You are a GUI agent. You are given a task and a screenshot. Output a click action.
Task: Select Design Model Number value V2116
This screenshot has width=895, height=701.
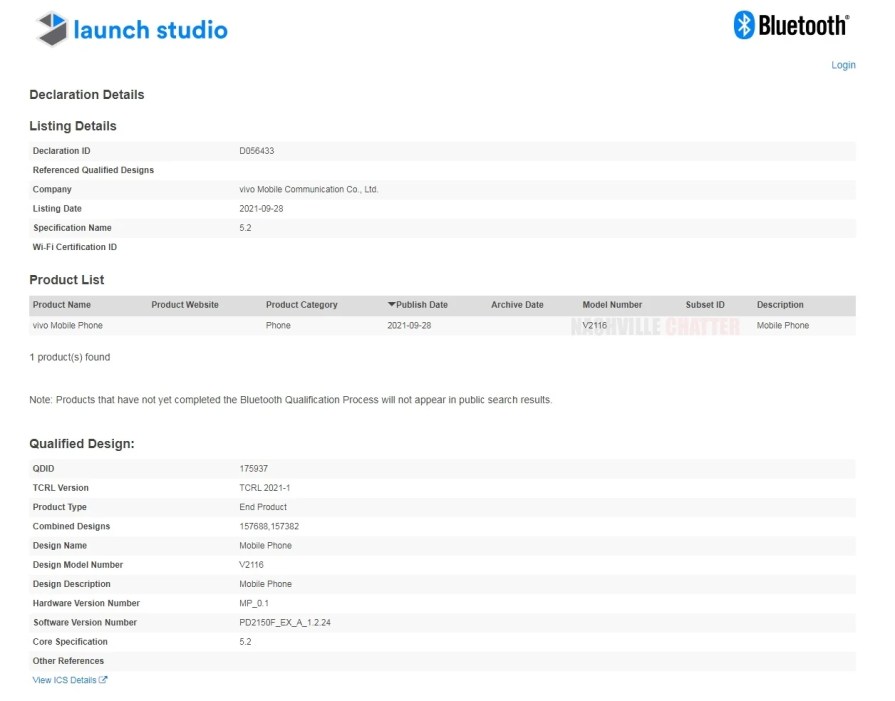tap(251, 565)
